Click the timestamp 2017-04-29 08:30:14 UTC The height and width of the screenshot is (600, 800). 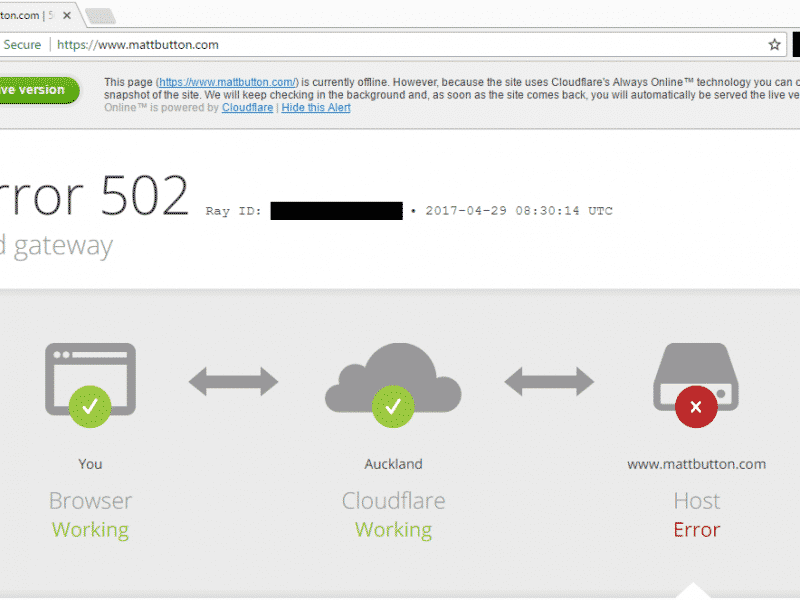tap(519, 211)
